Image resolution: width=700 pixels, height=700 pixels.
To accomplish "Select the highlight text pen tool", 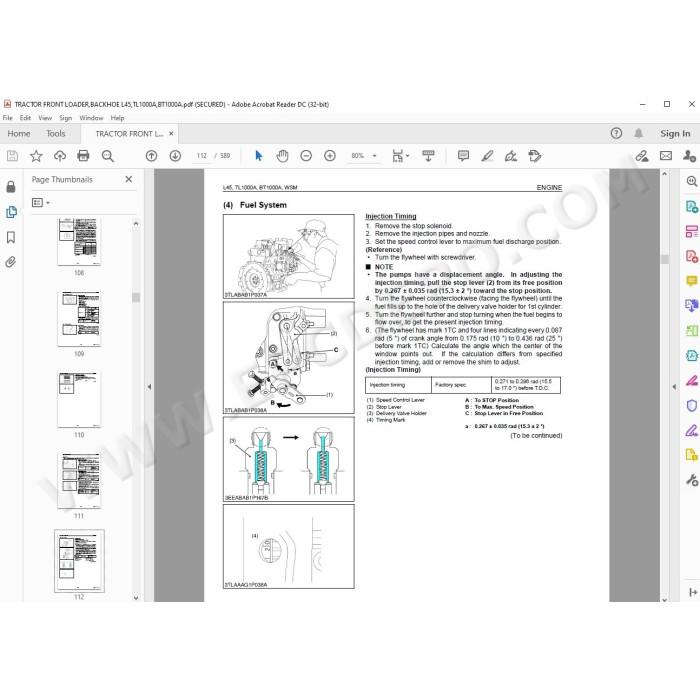I will click(x=487, y=156).
